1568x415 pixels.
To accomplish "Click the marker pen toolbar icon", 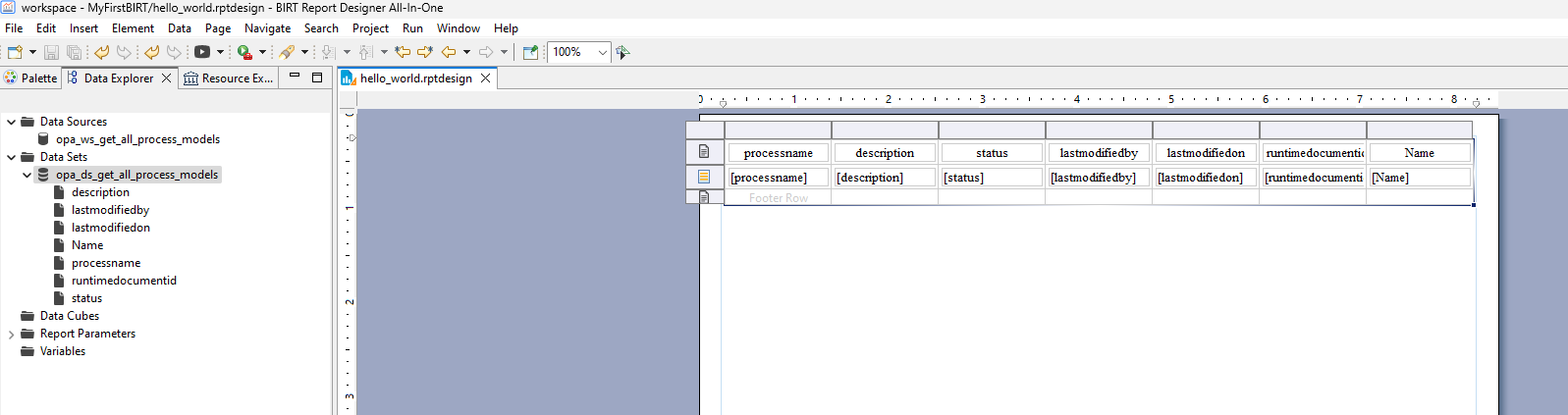I will pyautogui.click(x=287, y=52).
